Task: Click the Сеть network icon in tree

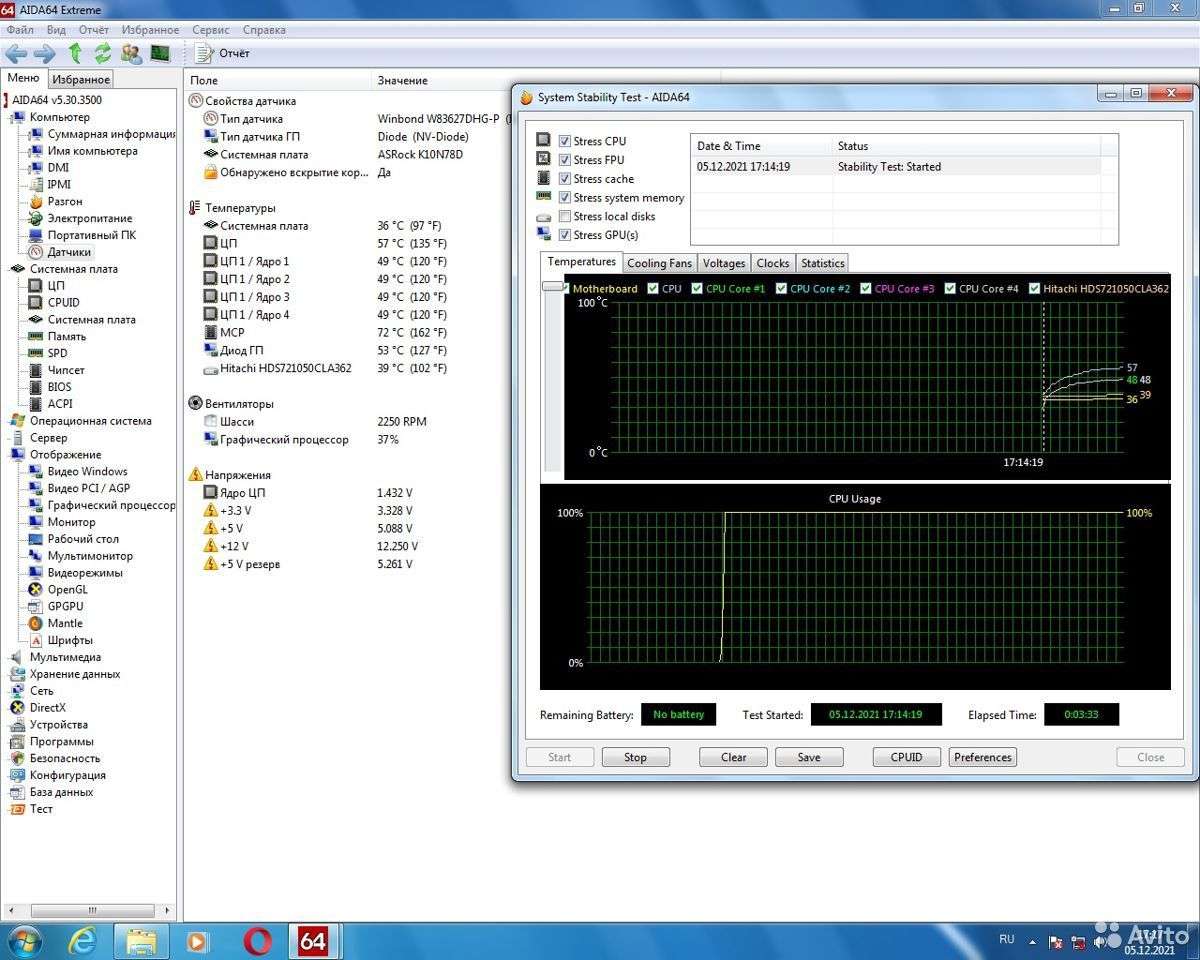Action: click(18, 691)
